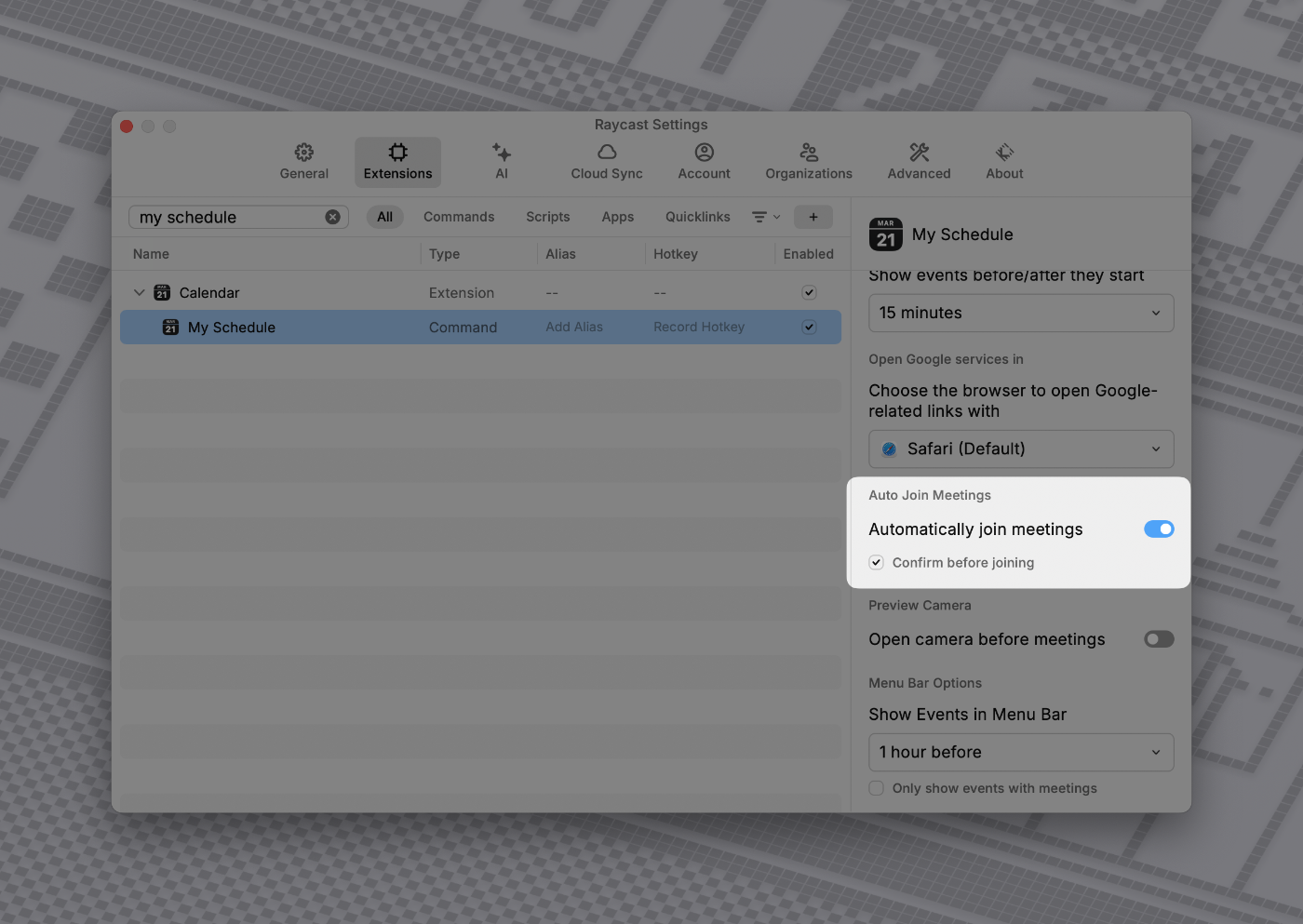Switch to the Cloud Sync tab

coord(607,162)
